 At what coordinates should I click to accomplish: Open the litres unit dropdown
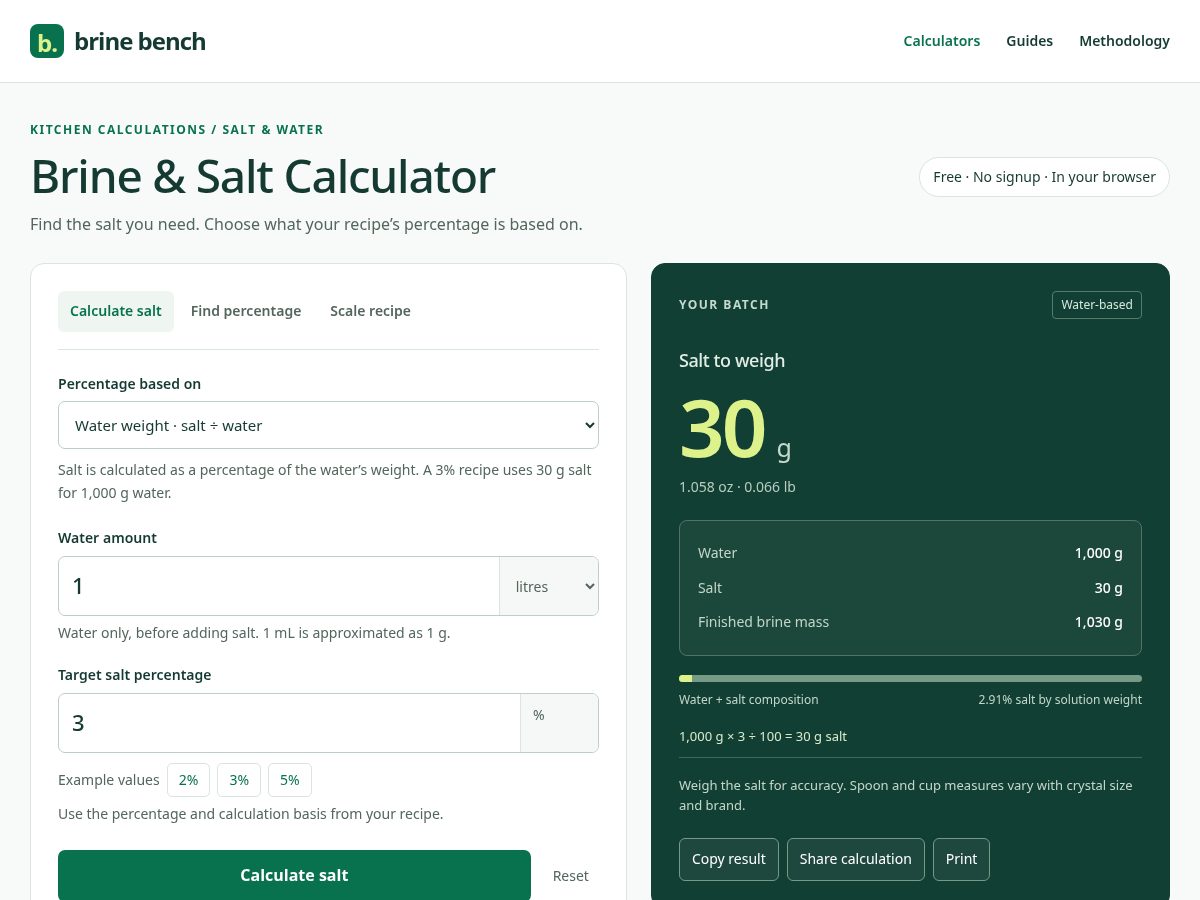pyautogui.click(x=549, y=586)
